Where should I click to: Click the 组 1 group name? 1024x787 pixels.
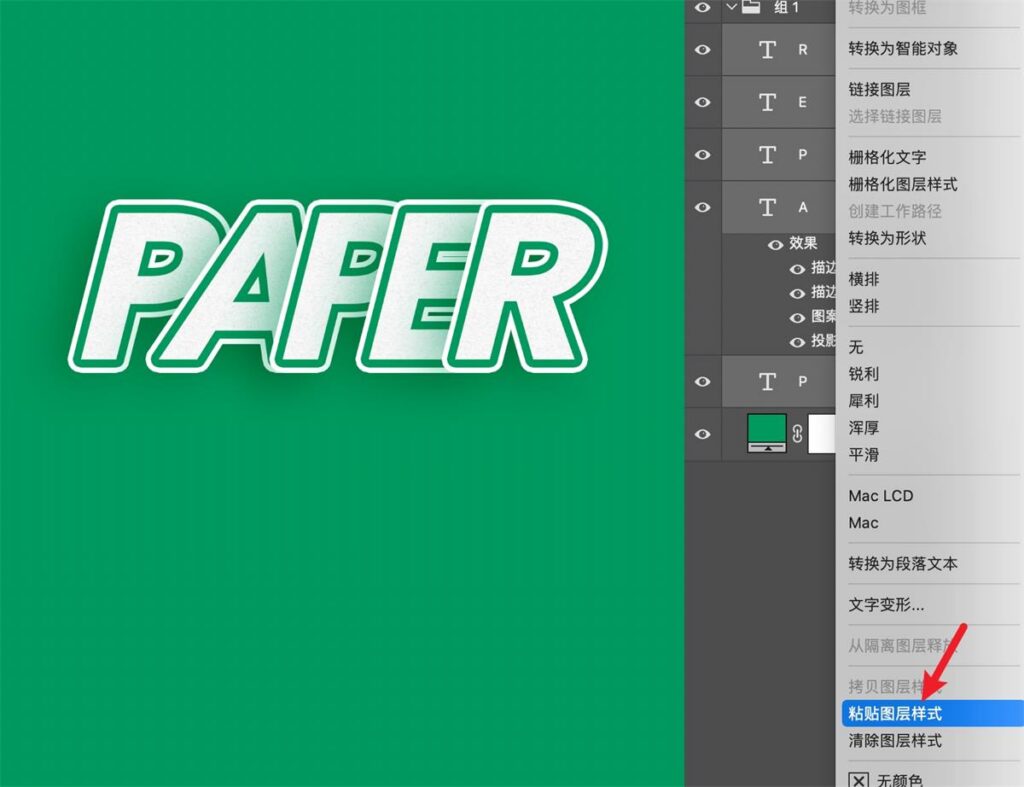coord(786,7)
